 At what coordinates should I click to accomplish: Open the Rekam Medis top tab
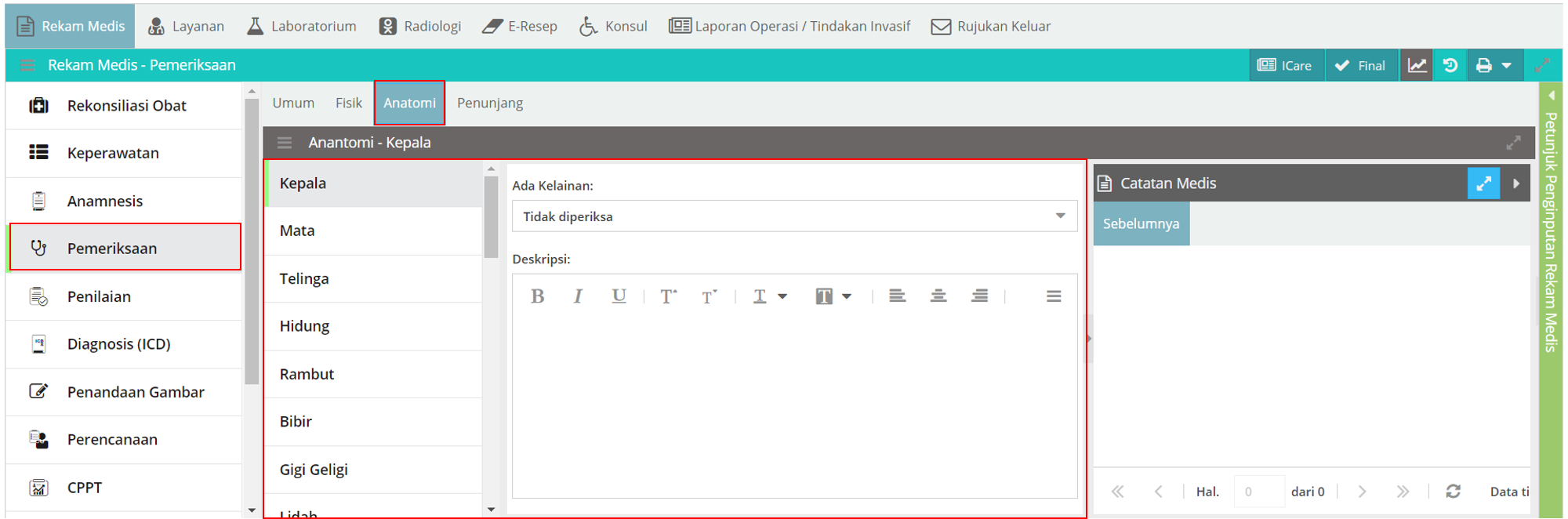[70, 26]
